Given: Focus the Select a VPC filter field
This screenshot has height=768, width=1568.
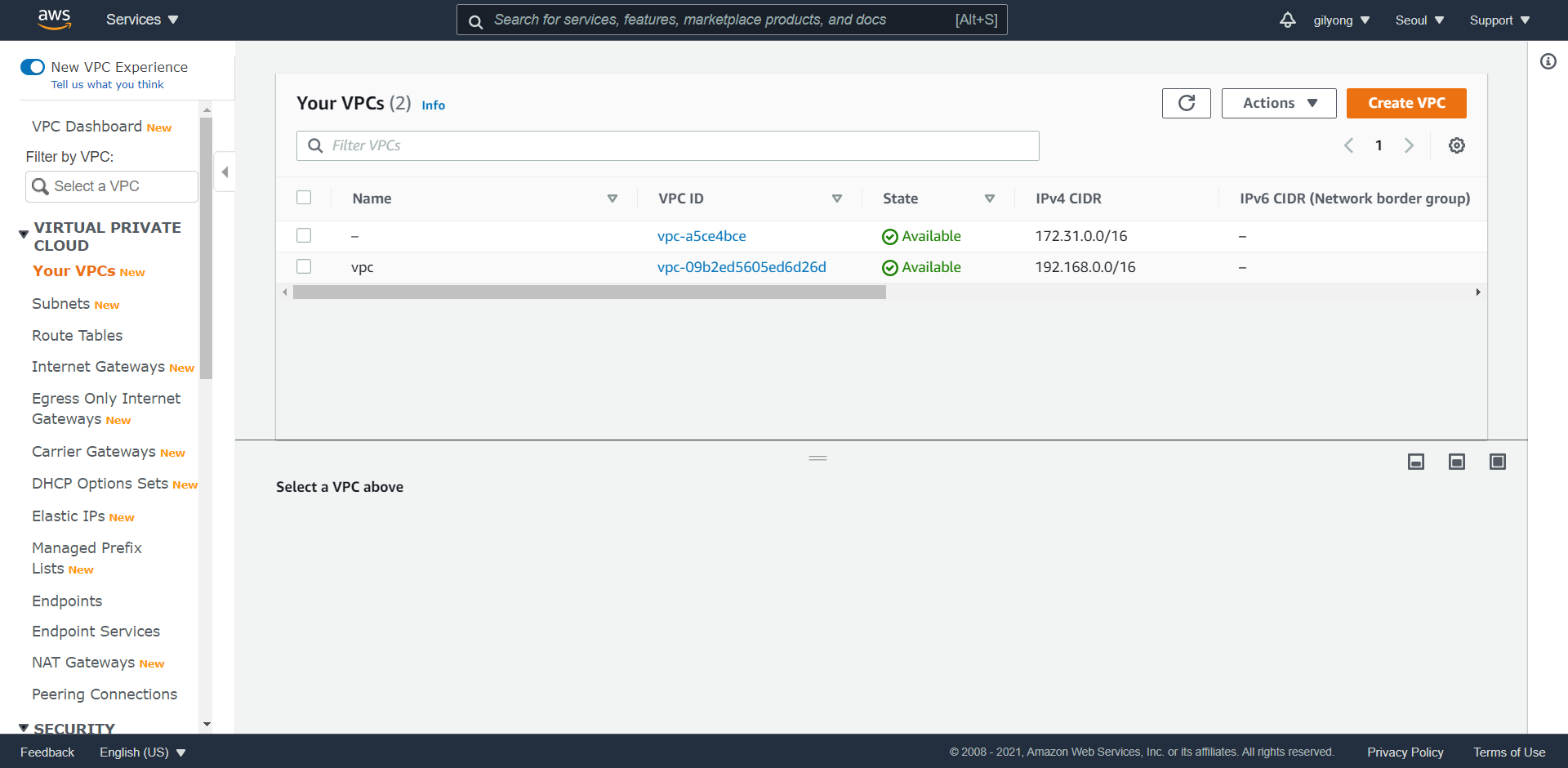Looking at the screenshot, I should [x=111, y=186].
